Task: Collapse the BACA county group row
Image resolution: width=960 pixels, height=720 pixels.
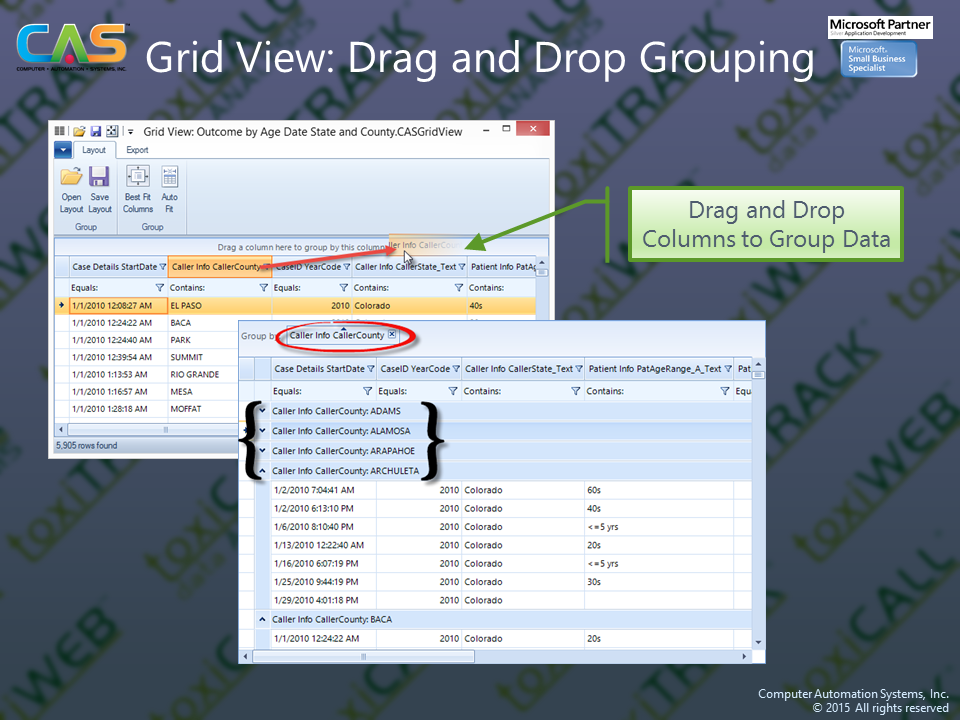Action: coord(262,620)
